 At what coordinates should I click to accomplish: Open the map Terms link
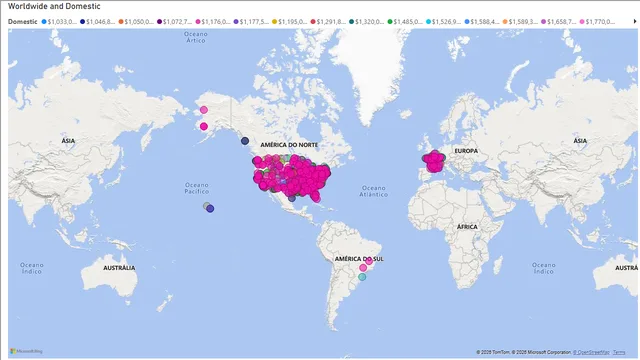[x=619, y=352]
